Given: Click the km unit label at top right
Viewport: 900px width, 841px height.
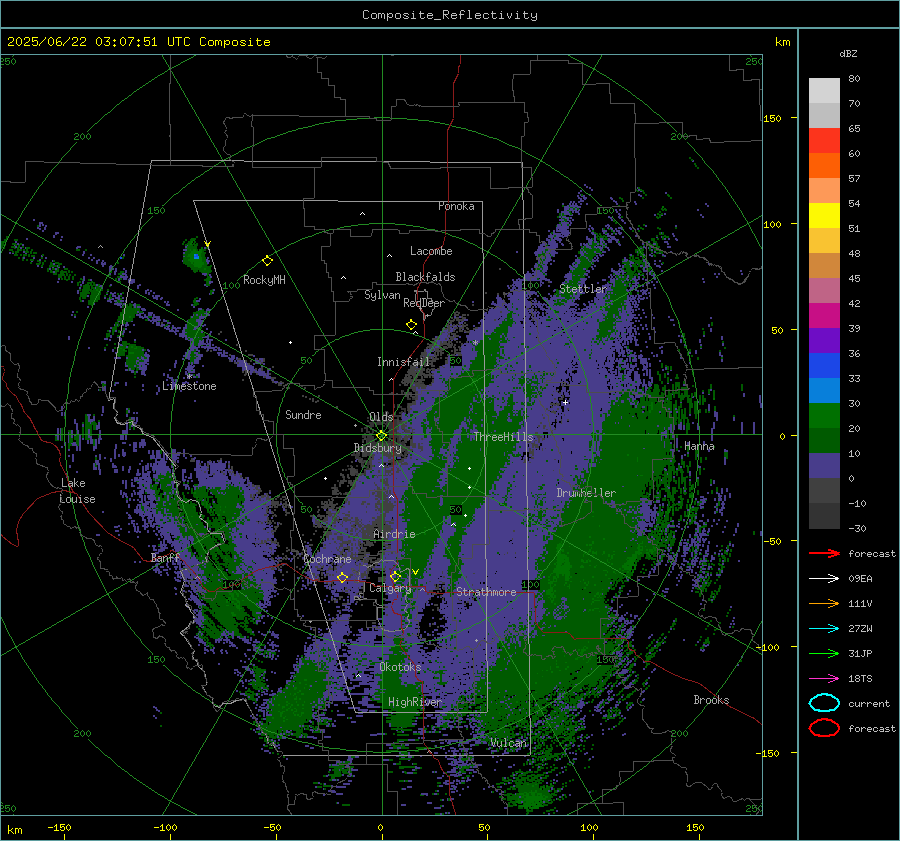Looking at the screenshot, I should [x=782, y=42].
